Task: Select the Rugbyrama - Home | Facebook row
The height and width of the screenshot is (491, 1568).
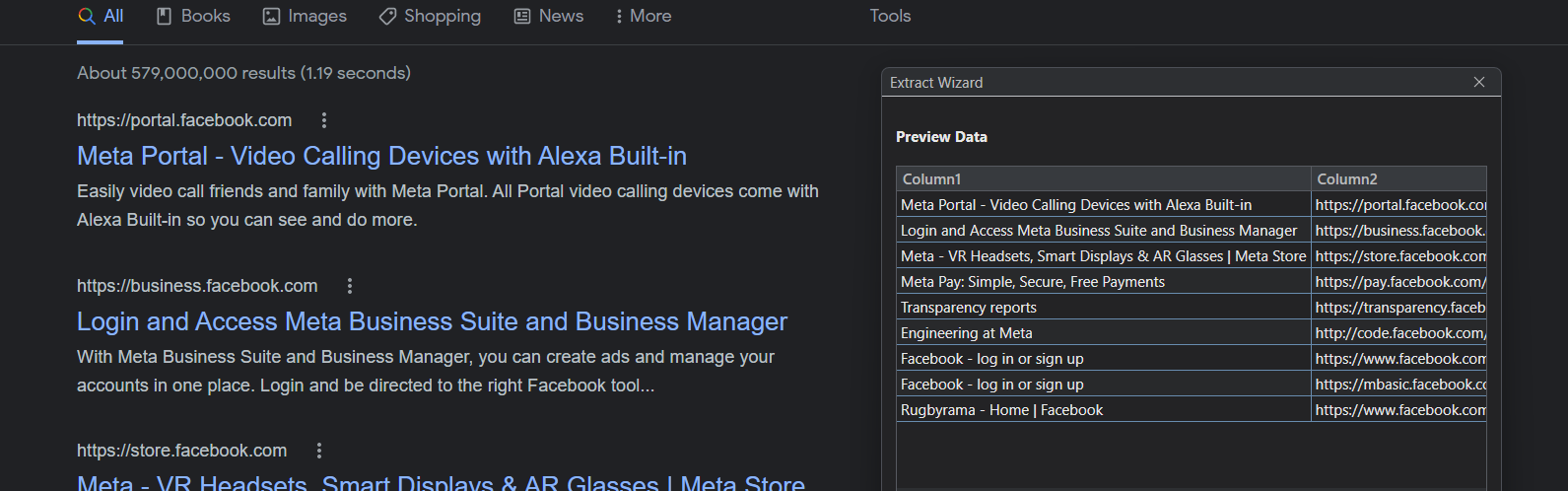Action: pos(1191,410)
